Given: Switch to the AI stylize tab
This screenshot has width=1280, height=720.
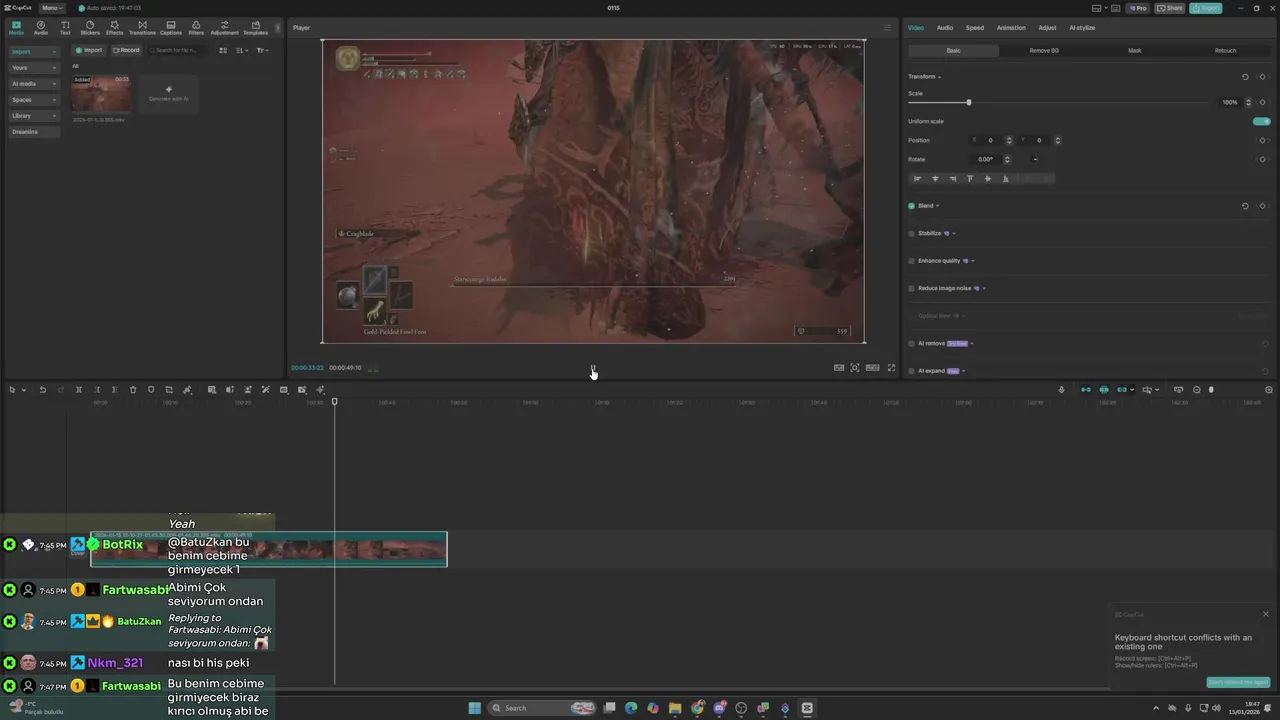Looking at the screenshot, I should [x=1082, y=28].
